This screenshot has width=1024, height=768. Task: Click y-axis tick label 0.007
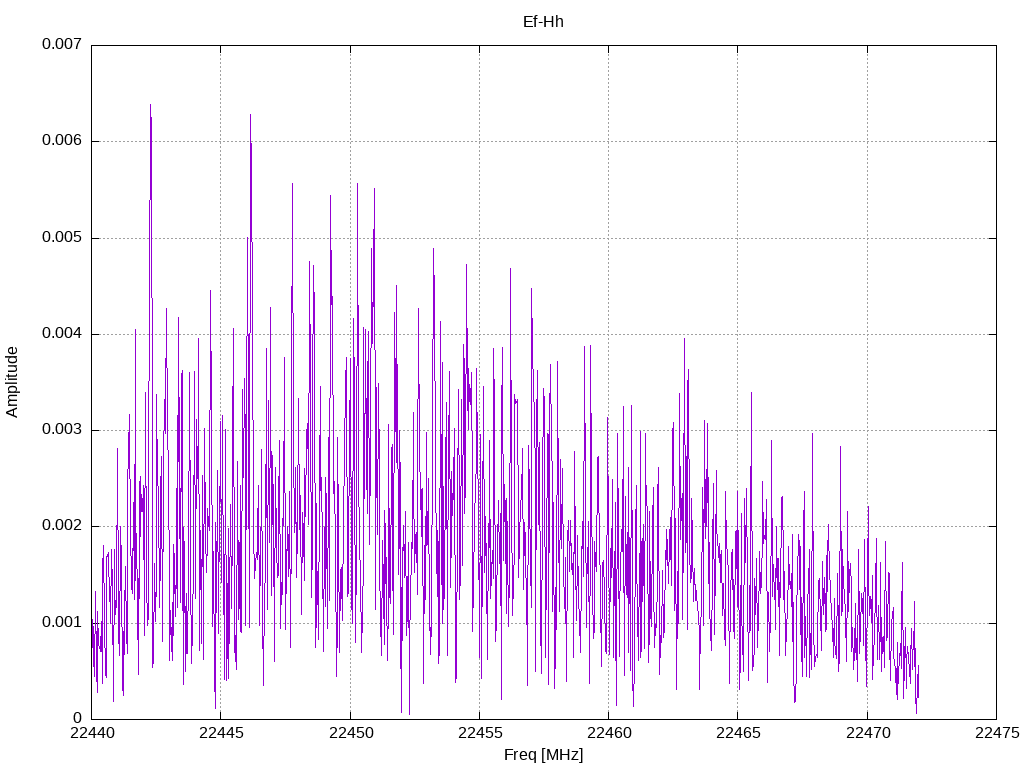62,44
